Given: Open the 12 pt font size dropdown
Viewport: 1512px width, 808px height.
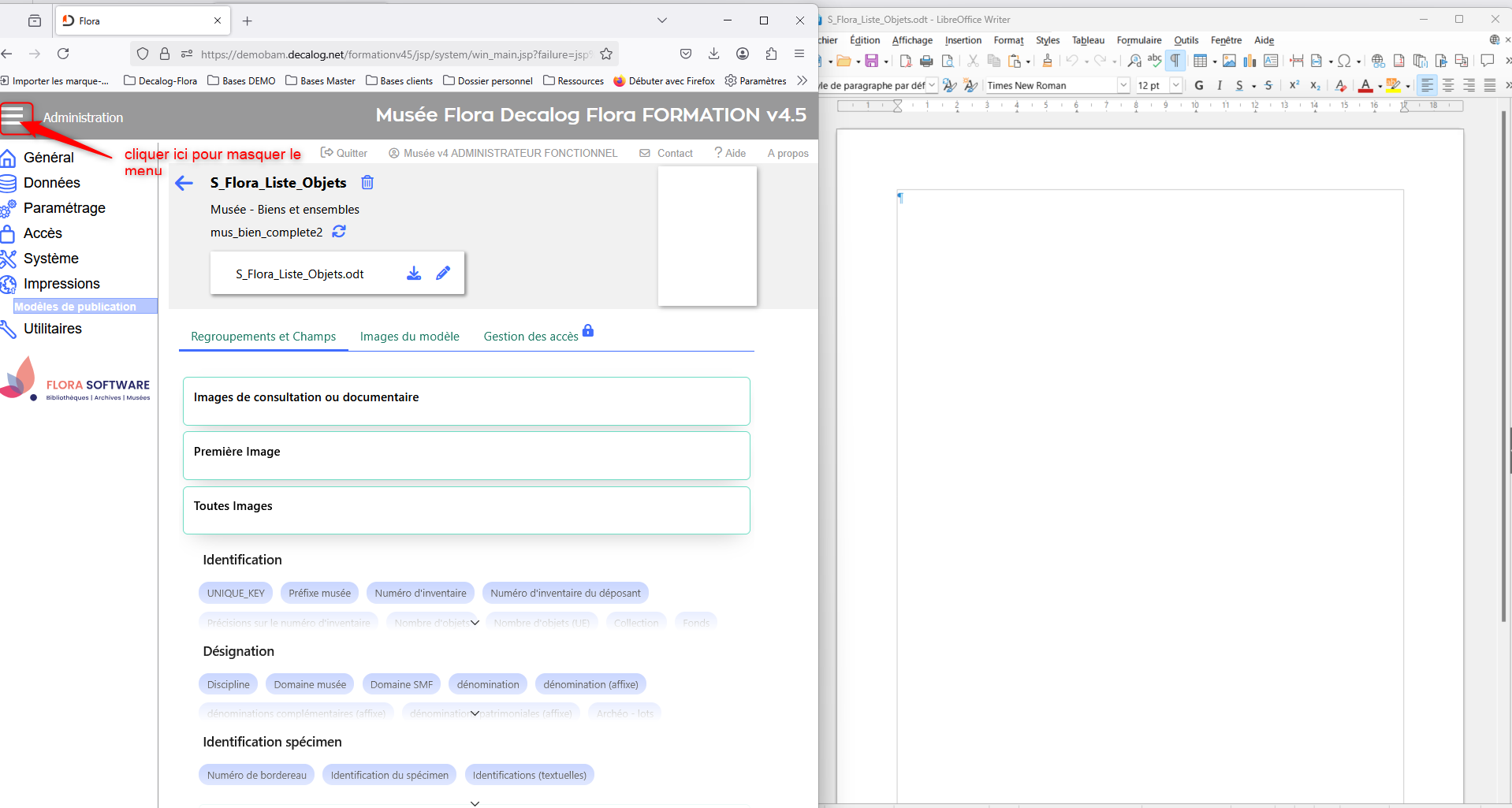Looking at the screenshot, I should [x=1175, y=86].
